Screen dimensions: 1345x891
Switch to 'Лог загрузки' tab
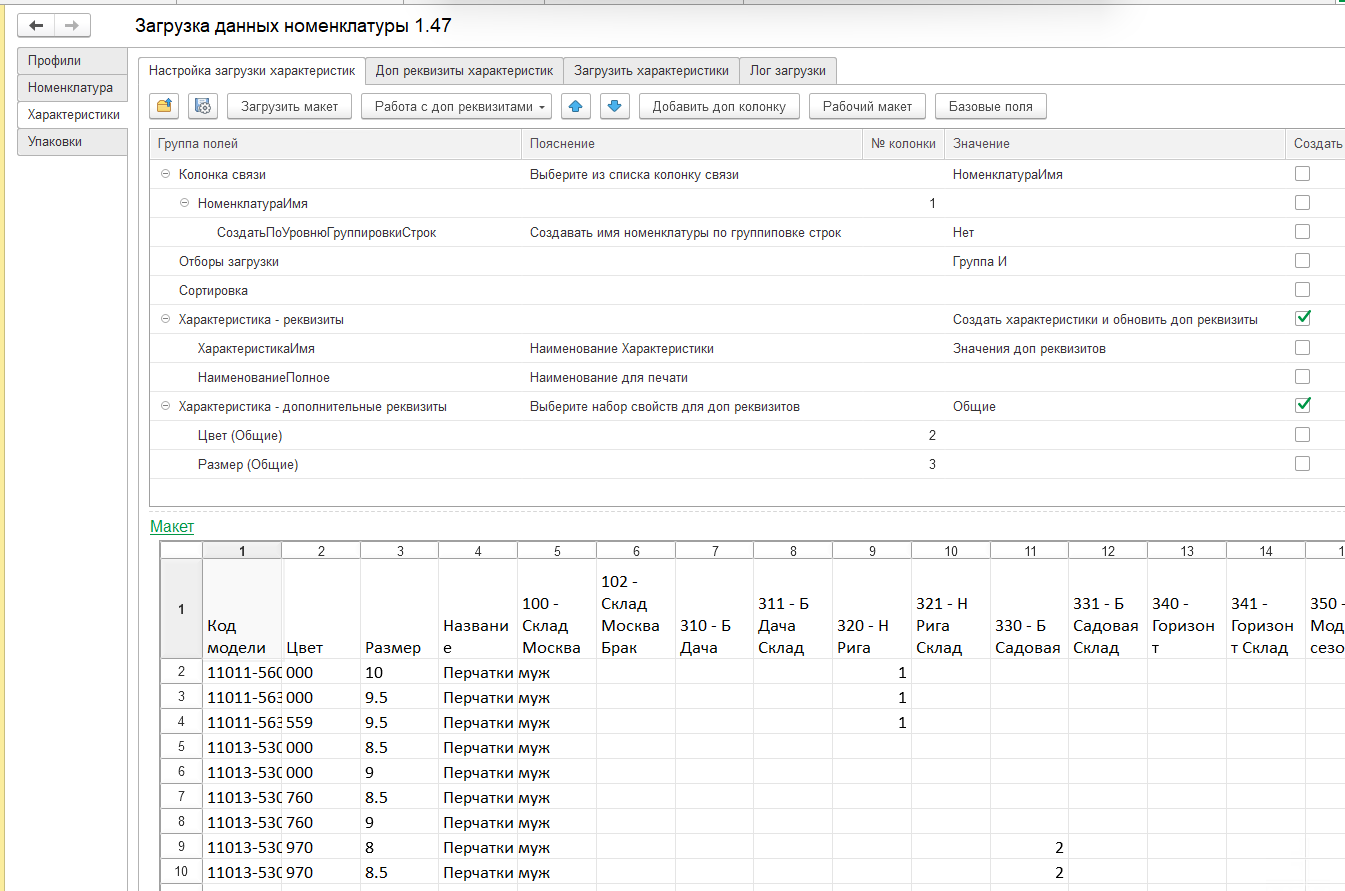pyautogui.click(x=787, y=71)
